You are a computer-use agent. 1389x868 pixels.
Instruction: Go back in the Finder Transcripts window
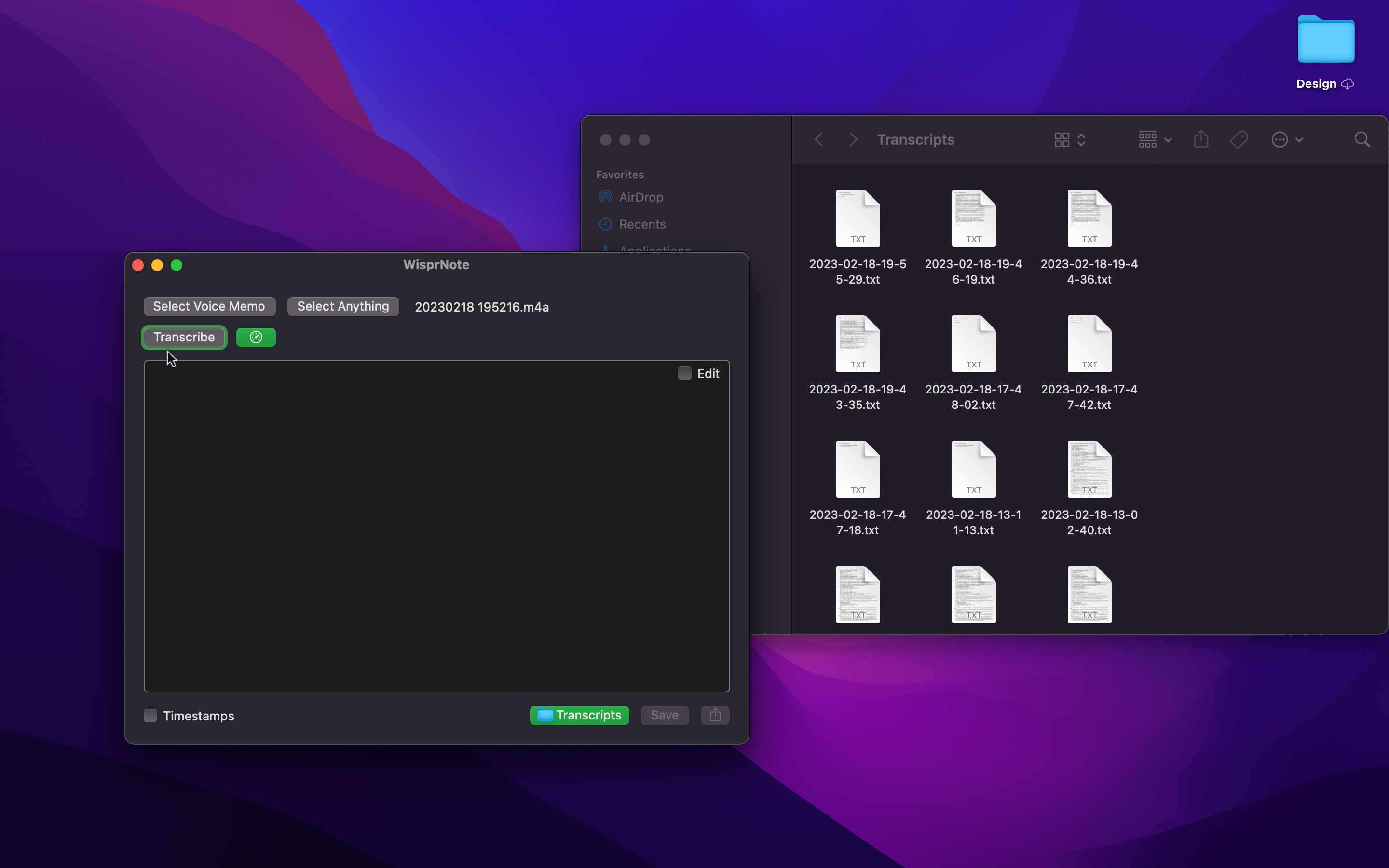coord(819,139)
